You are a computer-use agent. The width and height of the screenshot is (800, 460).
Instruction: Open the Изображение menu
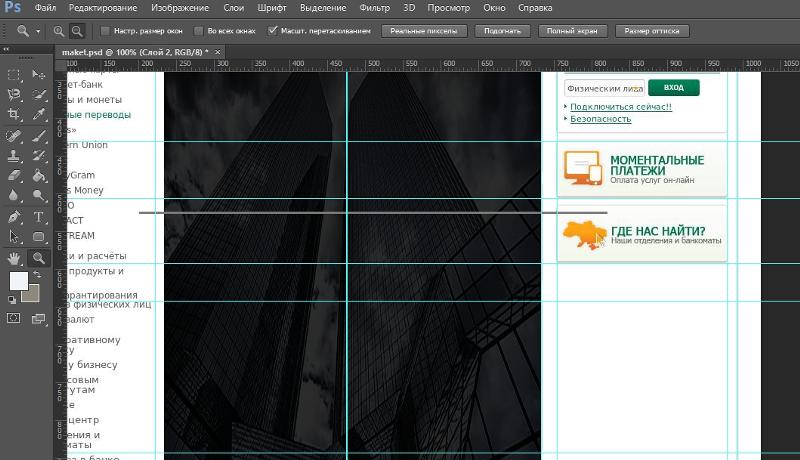(180, 8)
